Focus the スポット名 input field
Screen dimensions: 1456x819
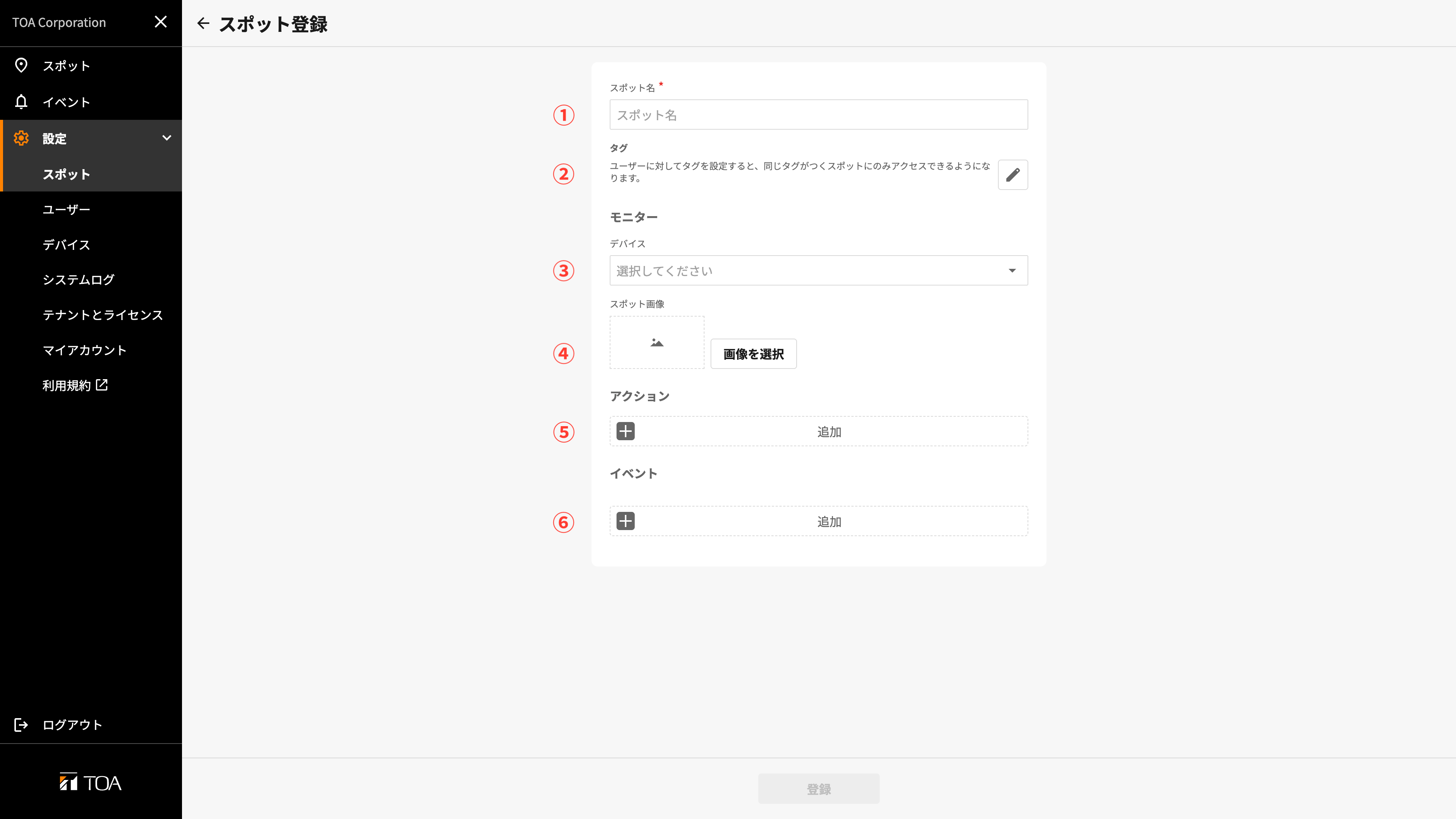[819, 115]
